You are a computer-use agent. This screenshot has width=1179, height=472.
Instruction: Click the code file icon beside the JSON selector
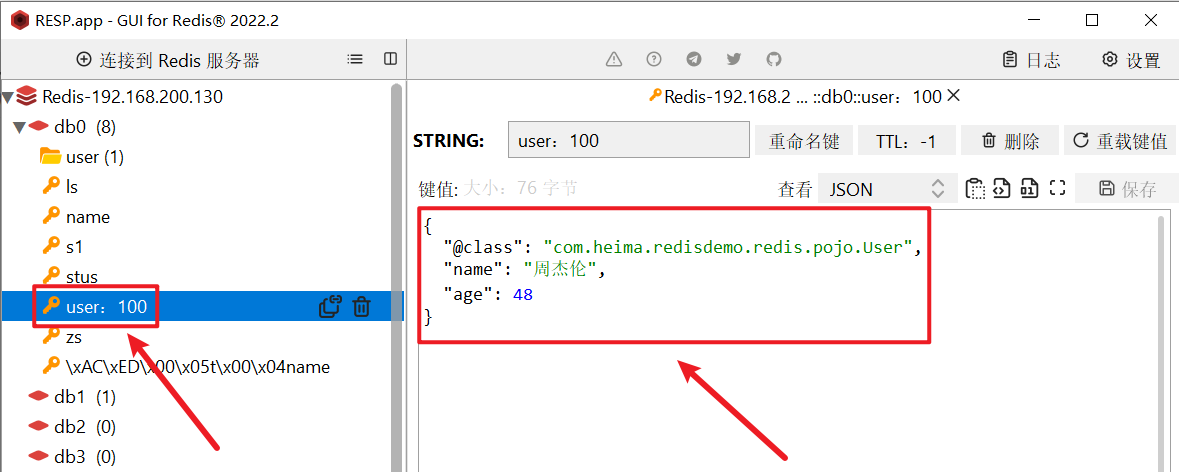(x=1001, y=188)
